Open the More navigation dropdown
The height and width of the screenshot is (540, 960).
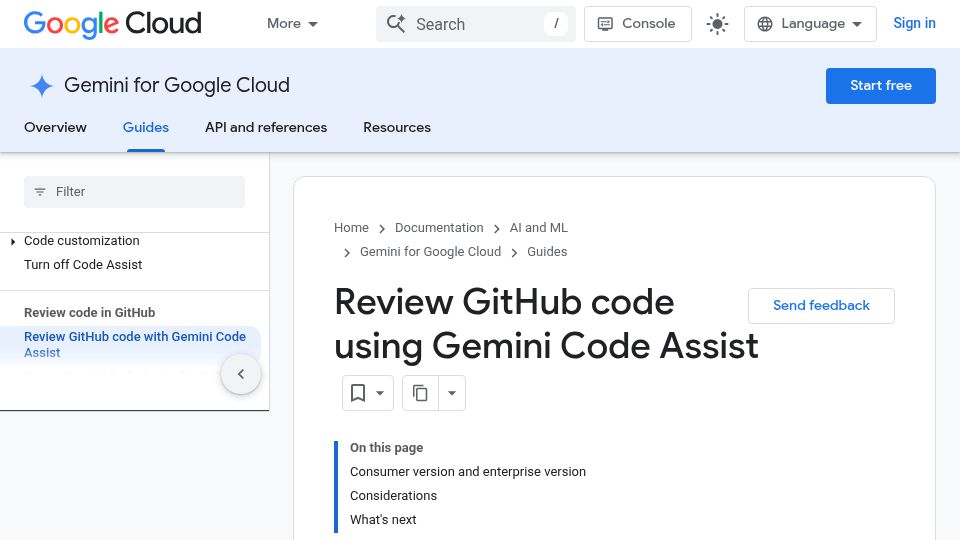tap(292, 24)
